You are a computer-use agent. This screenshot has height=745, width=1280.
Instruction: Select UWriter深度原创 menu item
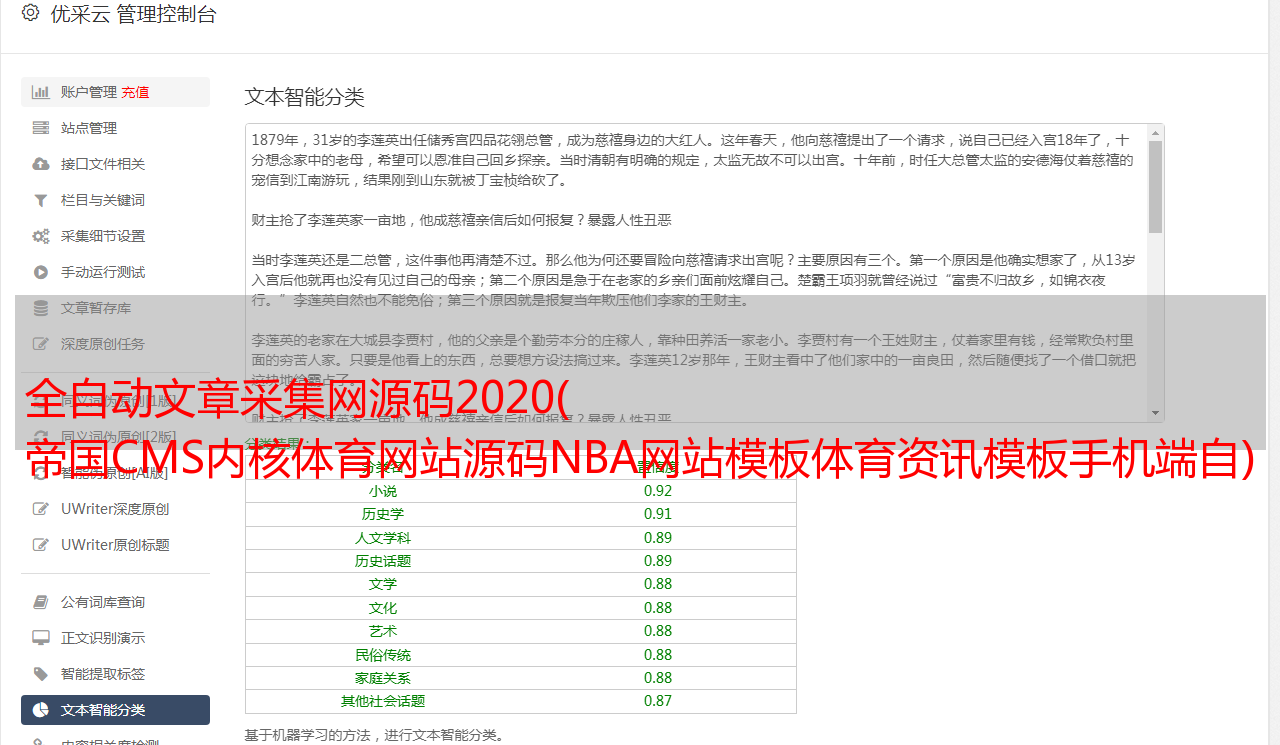115,509
